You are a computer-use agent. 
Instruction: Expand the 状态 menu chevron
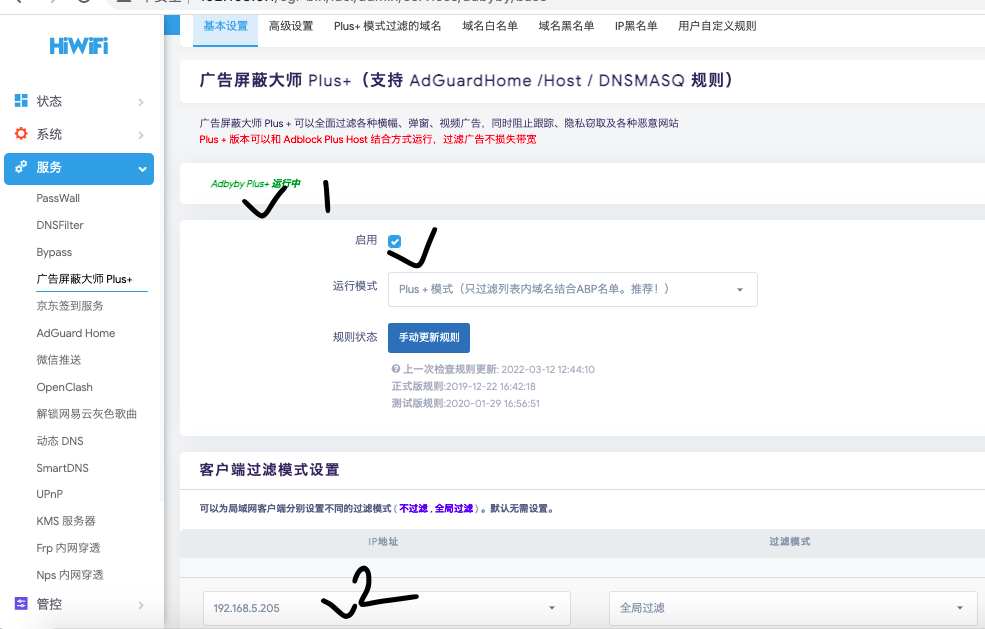point(141,102)
